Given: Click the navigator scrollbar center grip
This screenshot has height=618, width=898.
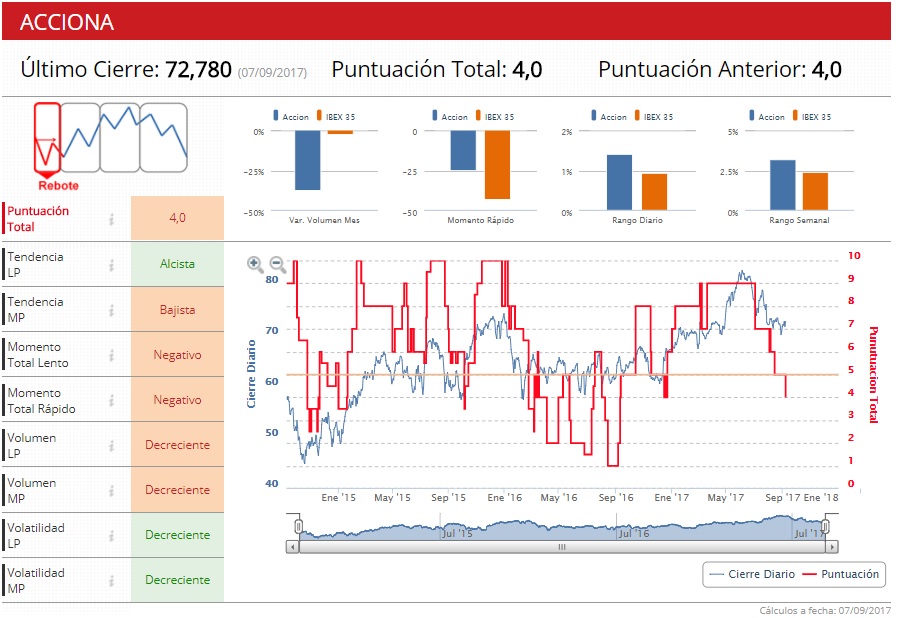Looking at the screenshot, I should pos(562,547).
